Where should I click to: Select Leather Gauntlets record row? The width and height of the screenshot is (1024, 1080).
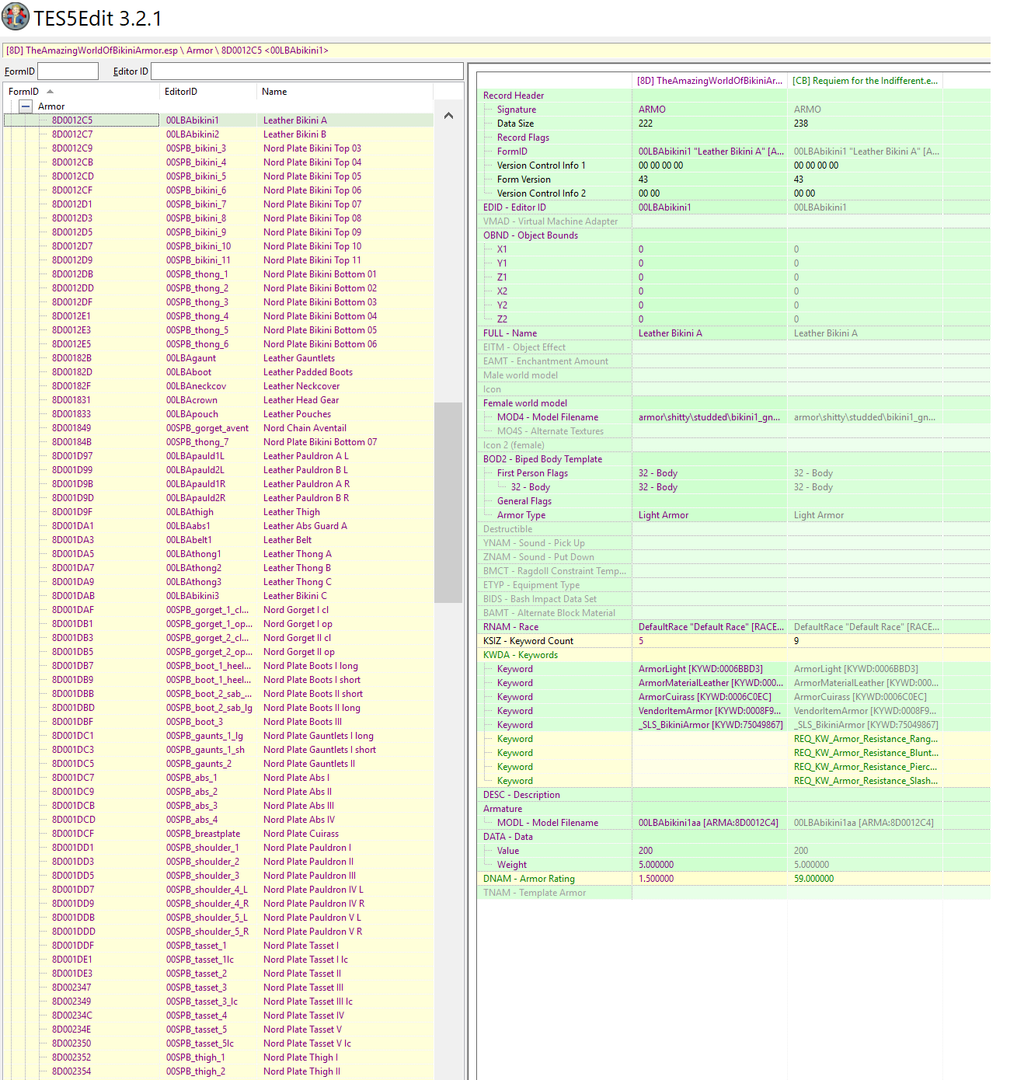(218, 358)
